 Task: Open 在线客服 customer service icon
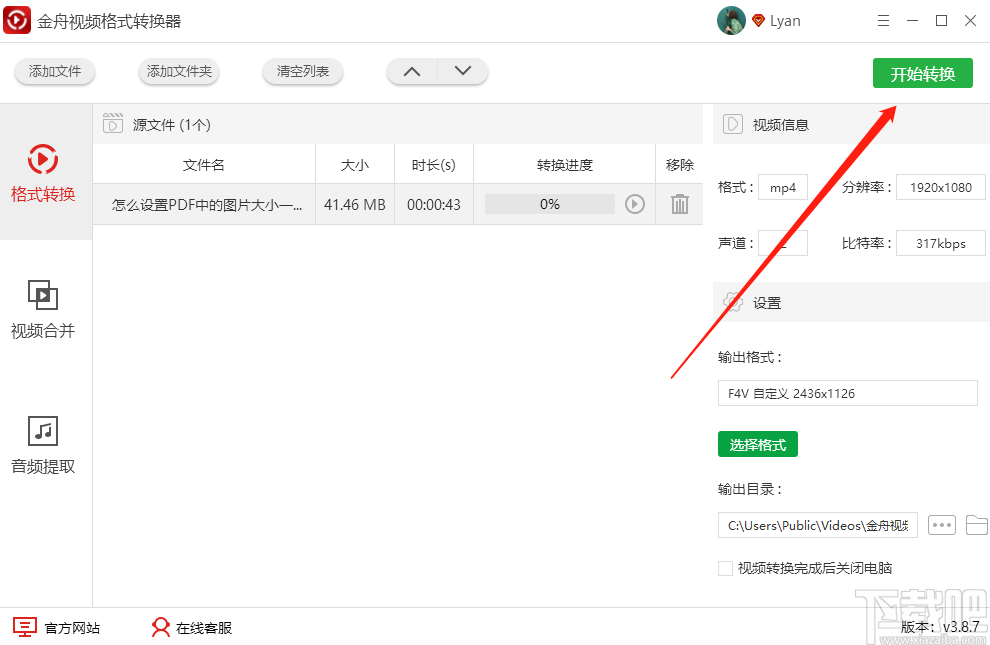tap(161, 627)
